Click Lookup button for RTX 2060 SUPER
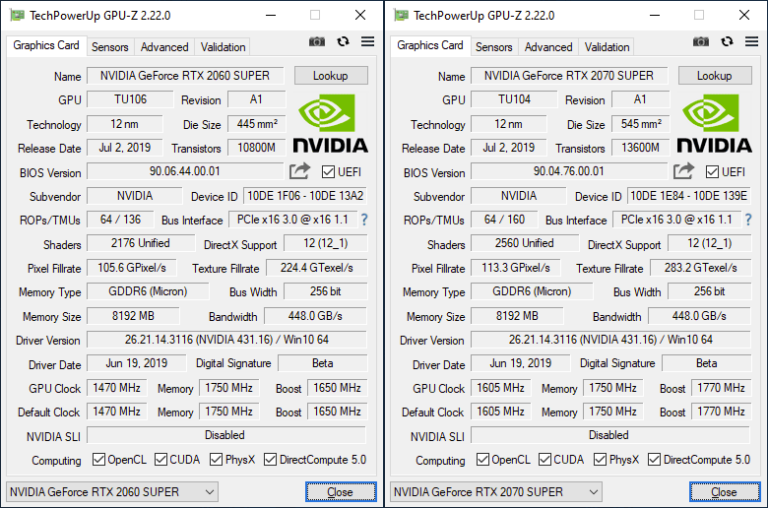Screen dimensions: 768x508 (331, 76)
